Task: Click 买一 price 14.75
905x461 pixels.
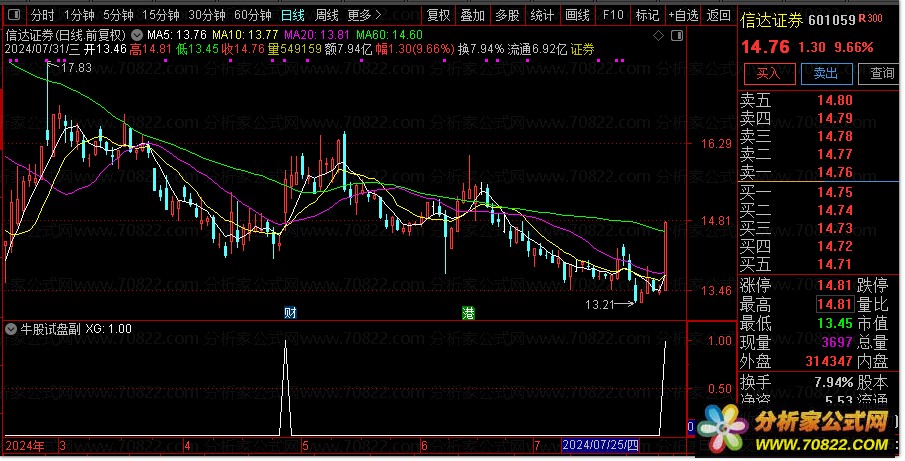Action: click(x=835, y=192)
